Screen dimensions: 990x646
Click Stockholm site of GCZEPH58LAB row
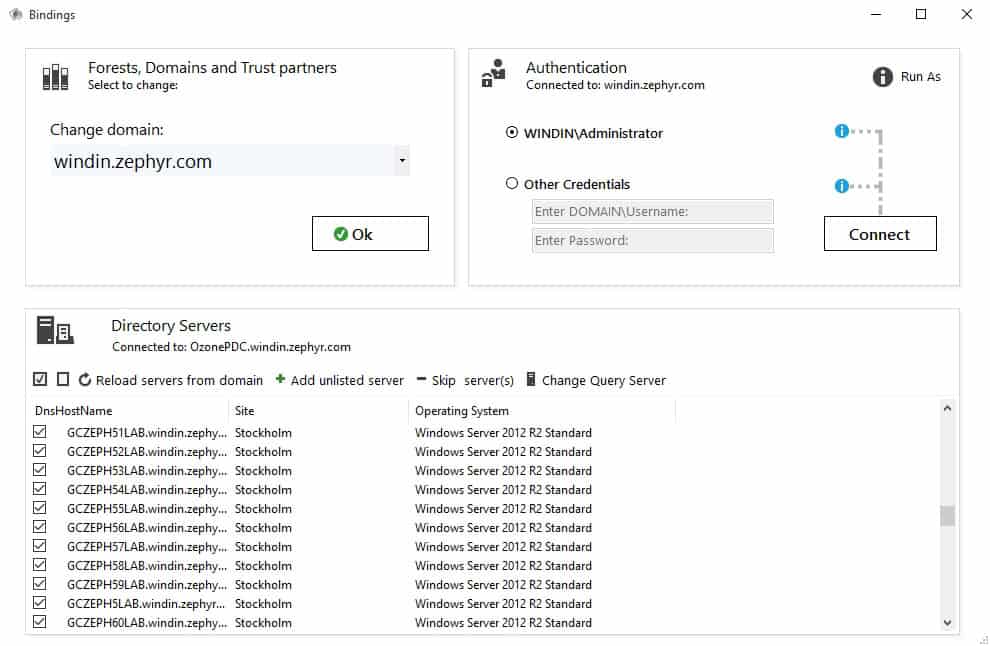(263, 565)
